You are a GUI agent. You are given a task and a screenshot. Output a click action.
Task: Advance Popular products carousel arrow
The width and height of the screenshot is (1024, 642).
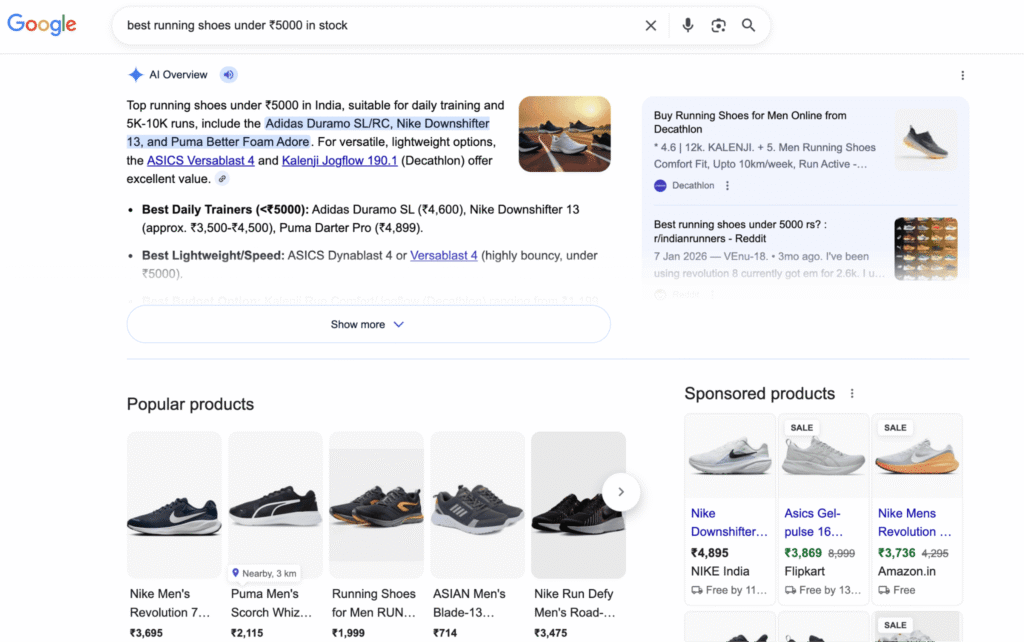pyautogui.click(x=620, y=492)
